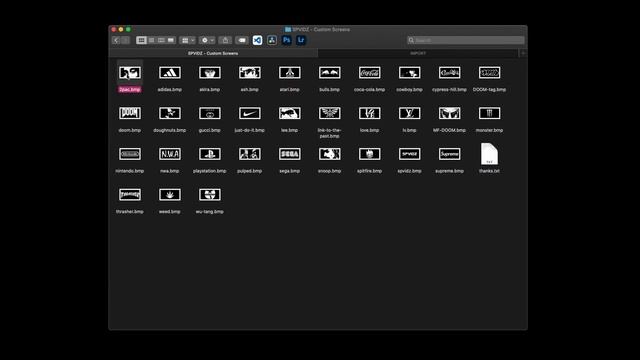Click the Photoshop toolbar icon
640x360 pixels.
coord(287,40)
